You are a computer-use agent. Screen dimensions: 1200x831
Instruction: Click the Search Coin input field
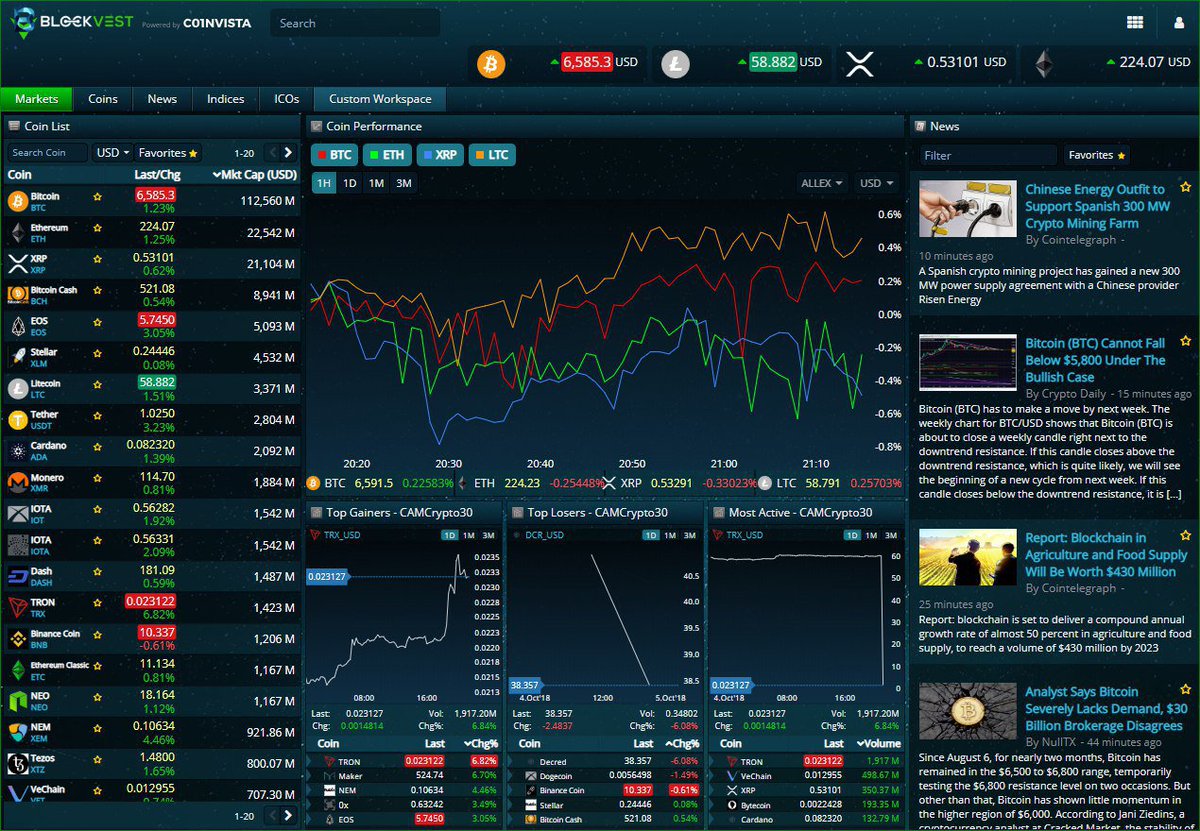46,152
